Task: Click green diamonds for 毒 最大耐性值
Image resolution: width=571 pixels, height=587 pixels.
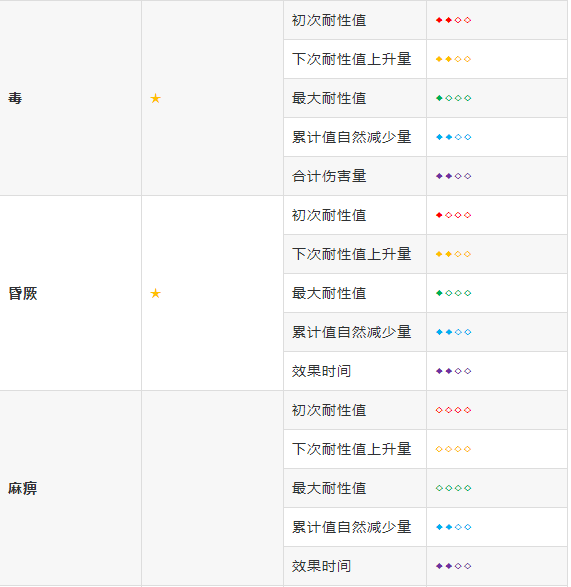Action: coord(453,98)
